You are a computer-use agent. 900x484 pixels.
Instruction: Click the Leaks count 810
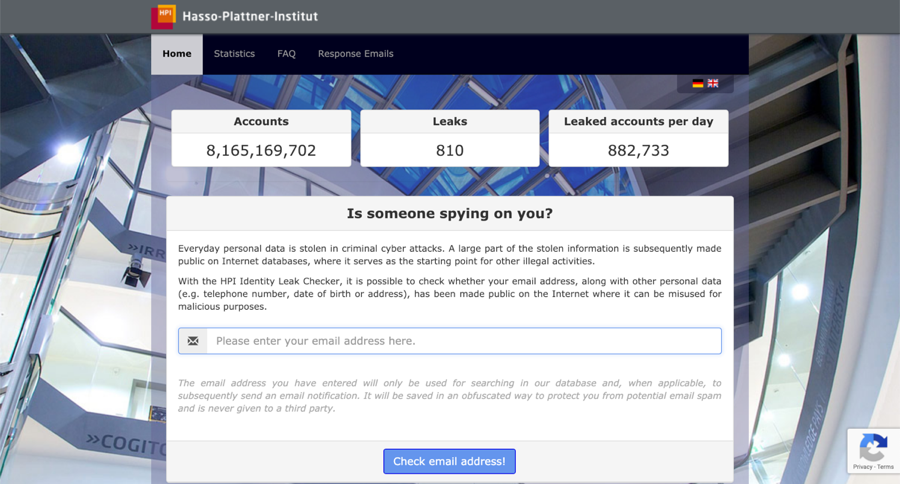pyautogui.click(x=449, y=150)
